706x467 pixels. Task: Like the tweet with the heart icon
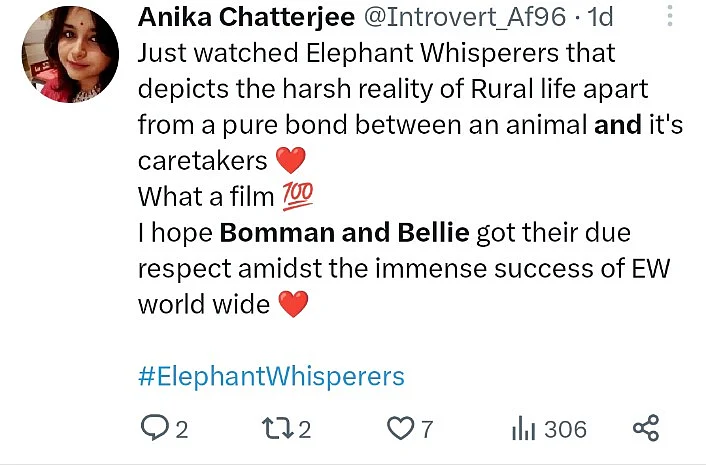400,429
